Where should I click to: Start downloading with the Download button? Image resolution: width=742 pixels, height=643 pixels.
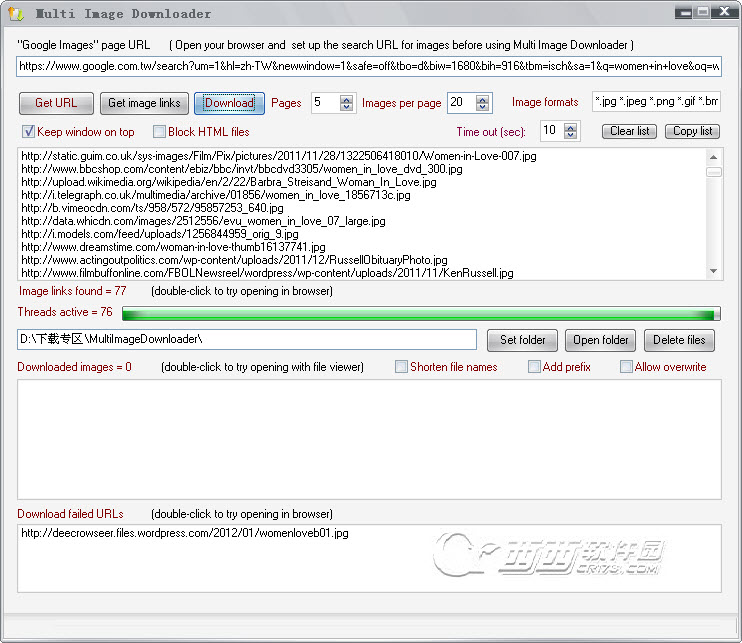pyautogui.click(x=229, y=103)
